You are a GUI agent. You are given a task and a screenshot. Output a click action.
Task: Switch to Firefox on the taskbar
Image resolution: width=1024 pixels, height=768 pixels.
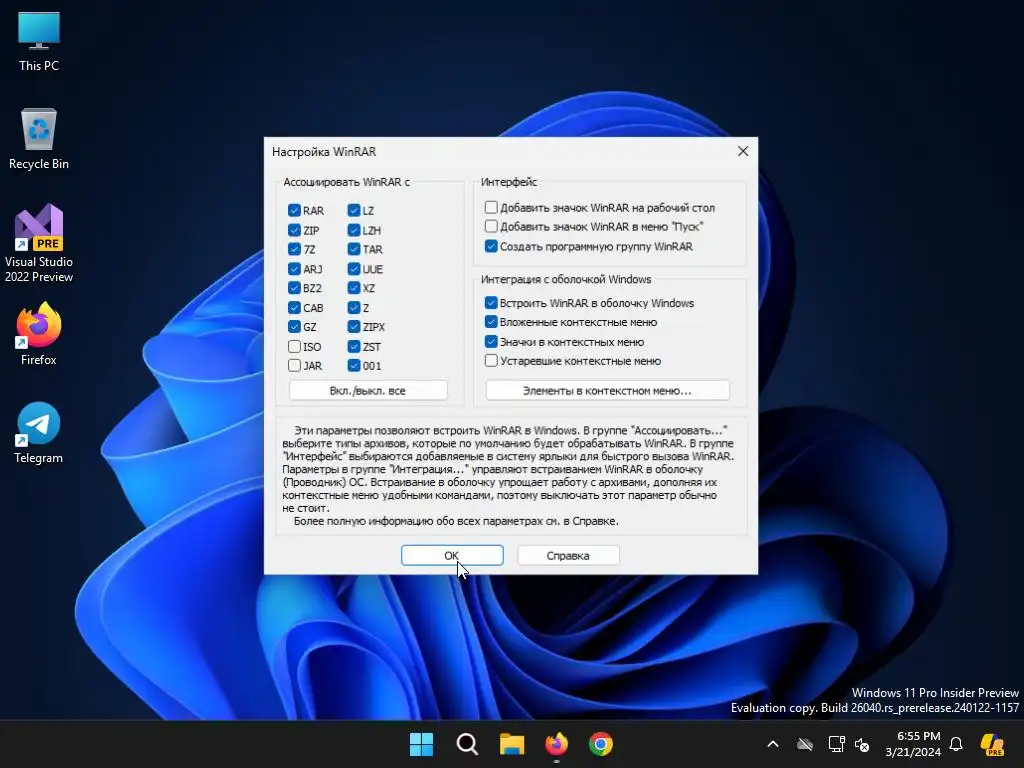point(556,744)
